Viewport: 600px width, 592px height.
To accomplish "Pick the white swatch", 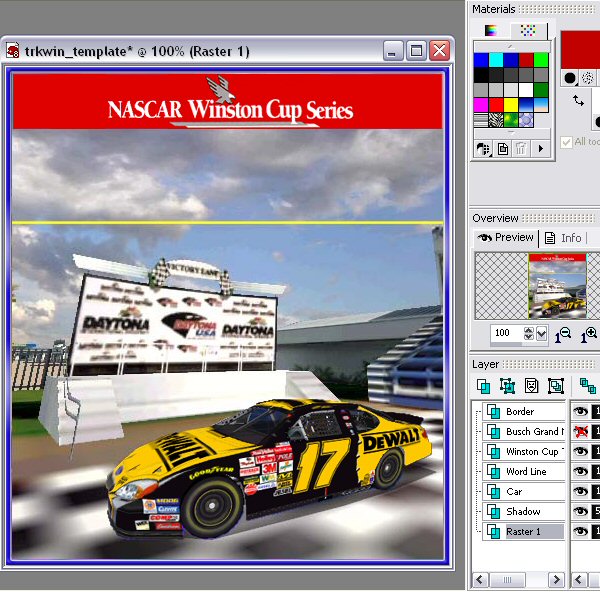I will click(x=526, y=90).
